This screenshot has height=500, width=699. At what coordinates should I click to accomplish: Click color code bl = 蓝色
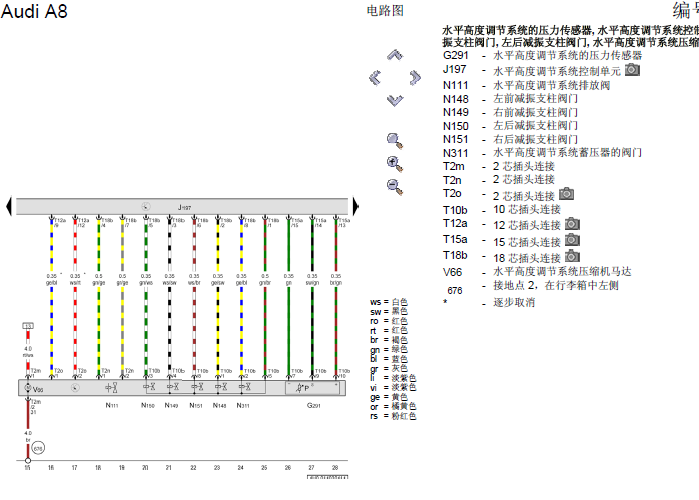coord(389,359)
